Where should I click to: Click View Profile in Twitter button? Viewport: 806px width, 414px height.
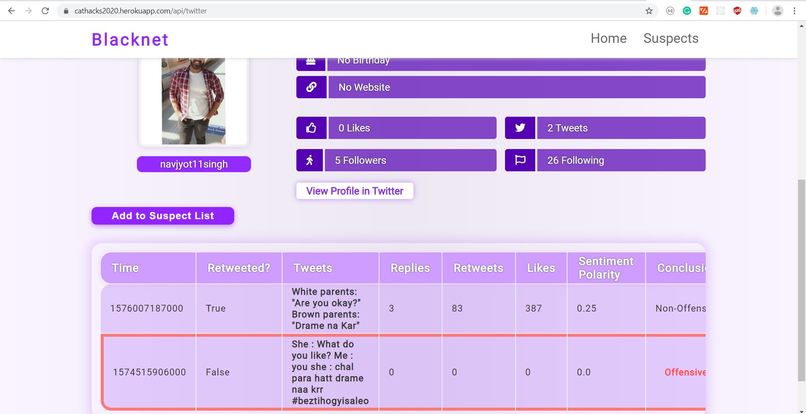355,191
